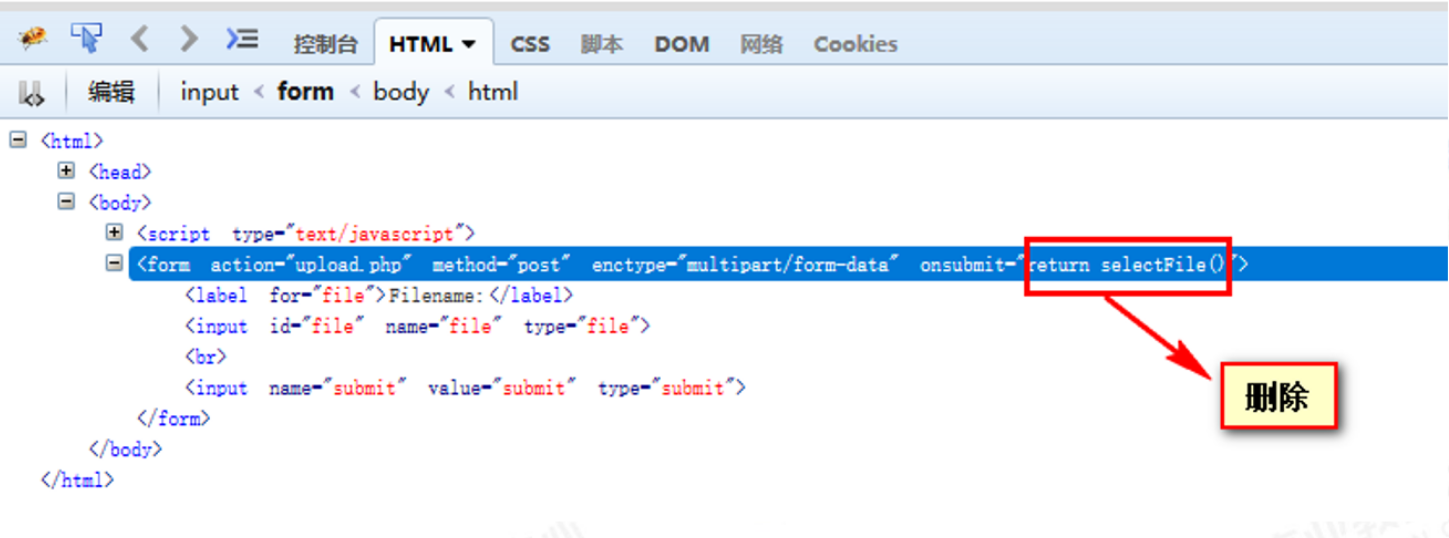Image resolution: width=1449 pixels, height=538 pixels.
Task: Select the input id="file" row
Action: tap(418, 327)
